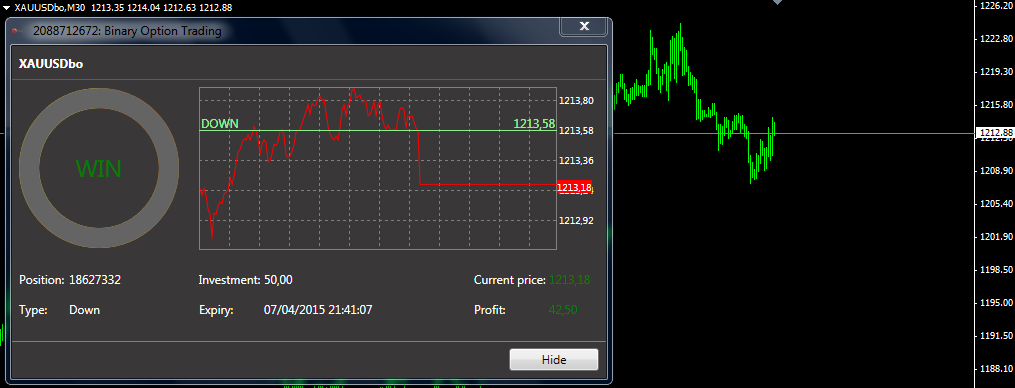Viewport: 1015px width, 388px height.
Task: Click the WIN status circle
Action: pos(99,168)
